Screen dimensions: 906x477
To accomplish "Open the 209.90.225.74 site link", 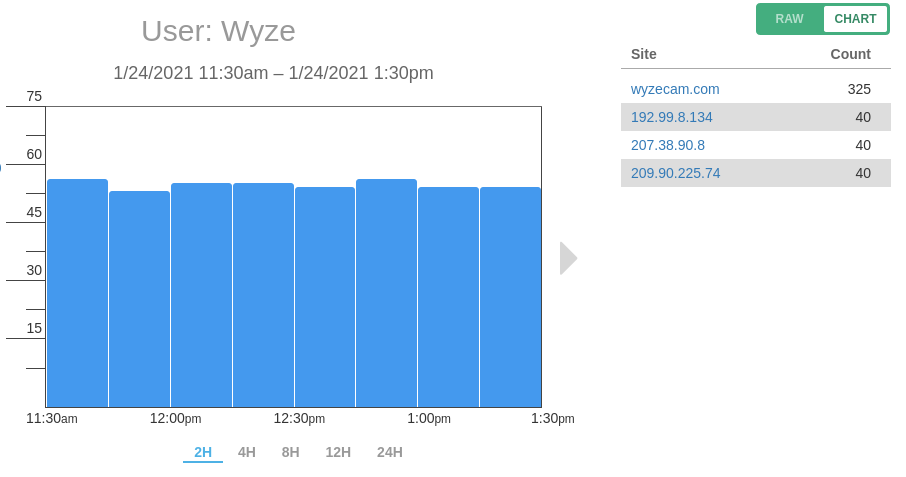I will tap(676, 173).
